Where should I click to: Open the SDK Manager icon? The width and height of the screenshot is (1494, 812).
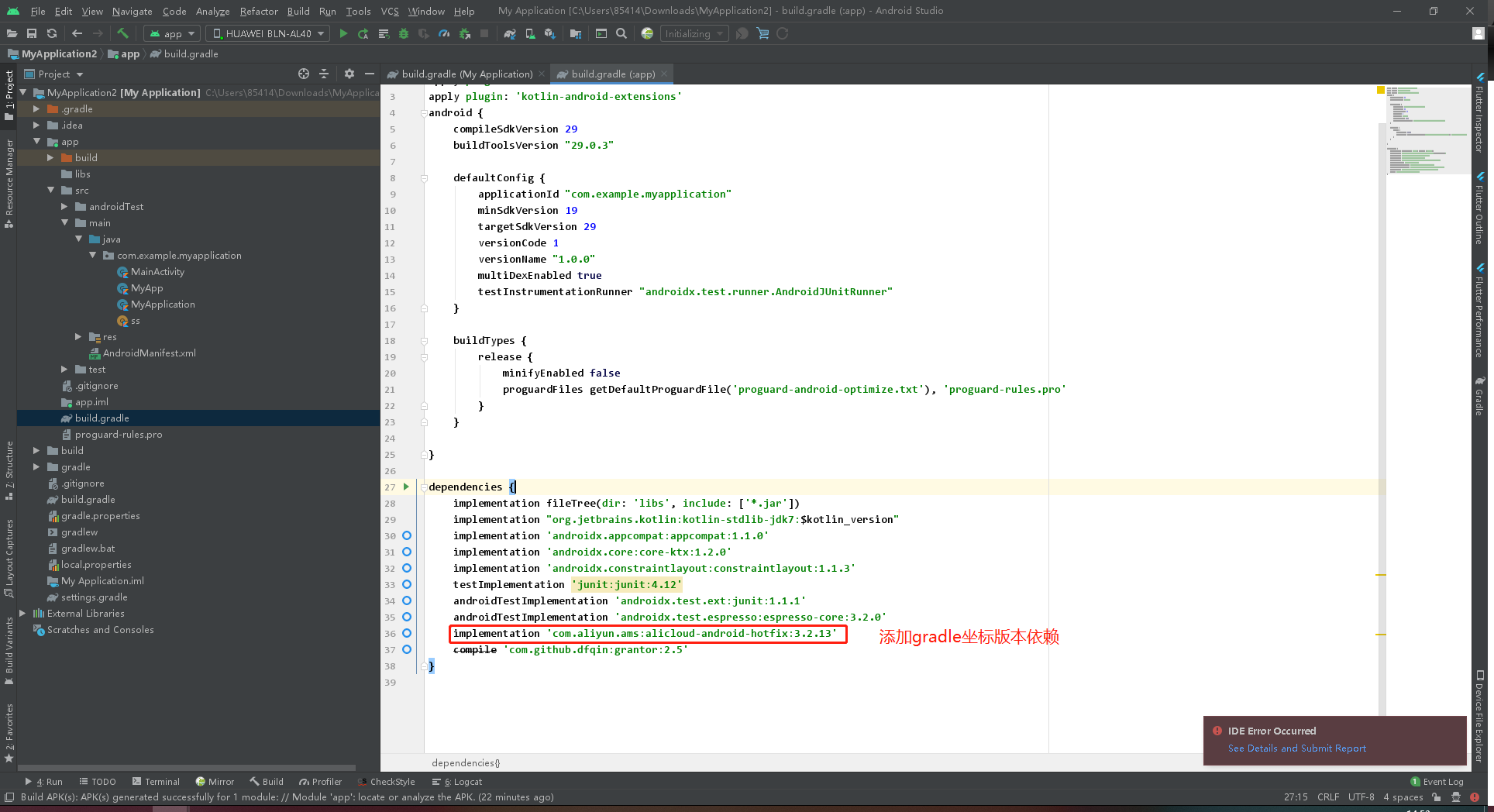click(x=550, y=33)
